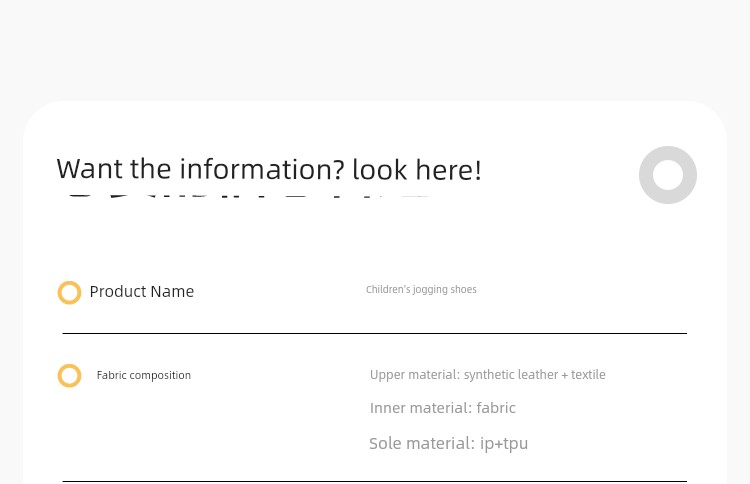This screenshot has width=750, height=484.
Task: Click the empty gray area above the card
Action: tap(375, 48)
